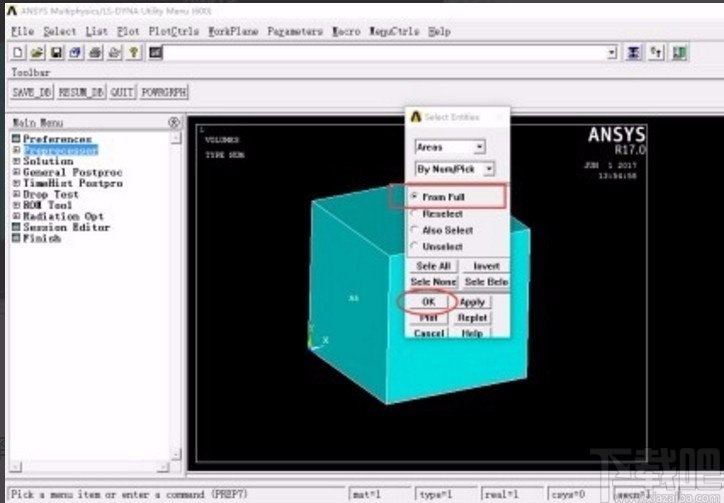
Task: Click the Sele All button
Action: click(433, 266)
